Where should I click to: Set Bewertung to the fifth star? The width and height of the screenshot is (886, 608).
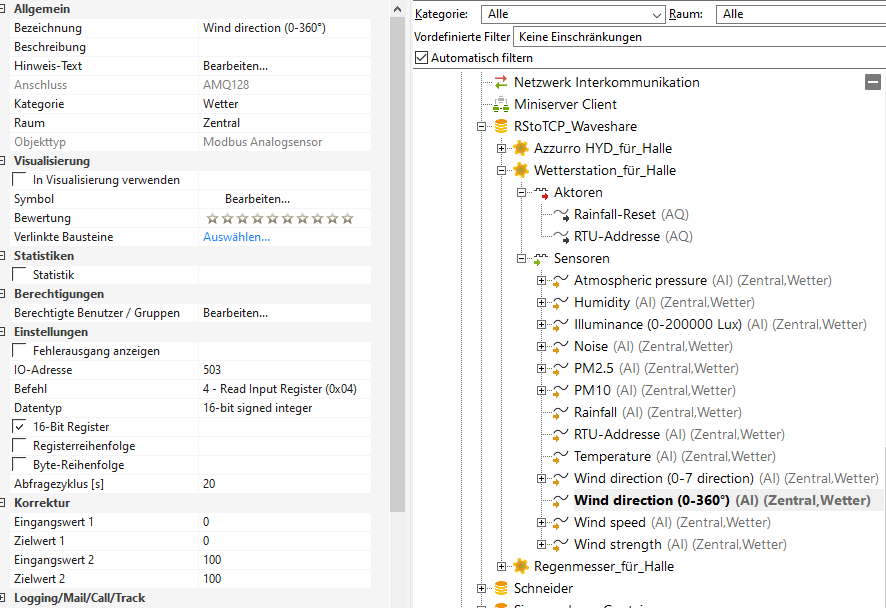point(273,218)
